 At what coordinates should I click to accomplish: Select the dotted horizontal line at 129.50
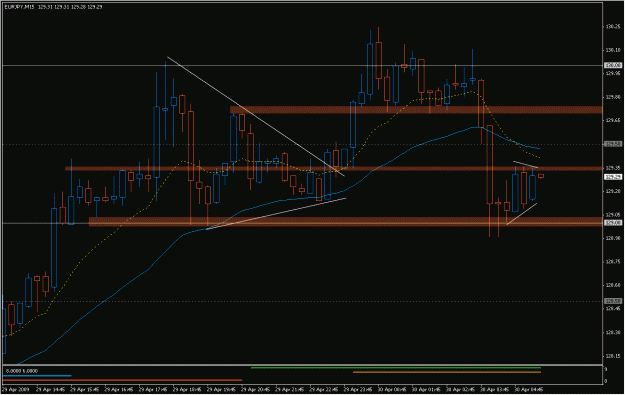point(303,144)
